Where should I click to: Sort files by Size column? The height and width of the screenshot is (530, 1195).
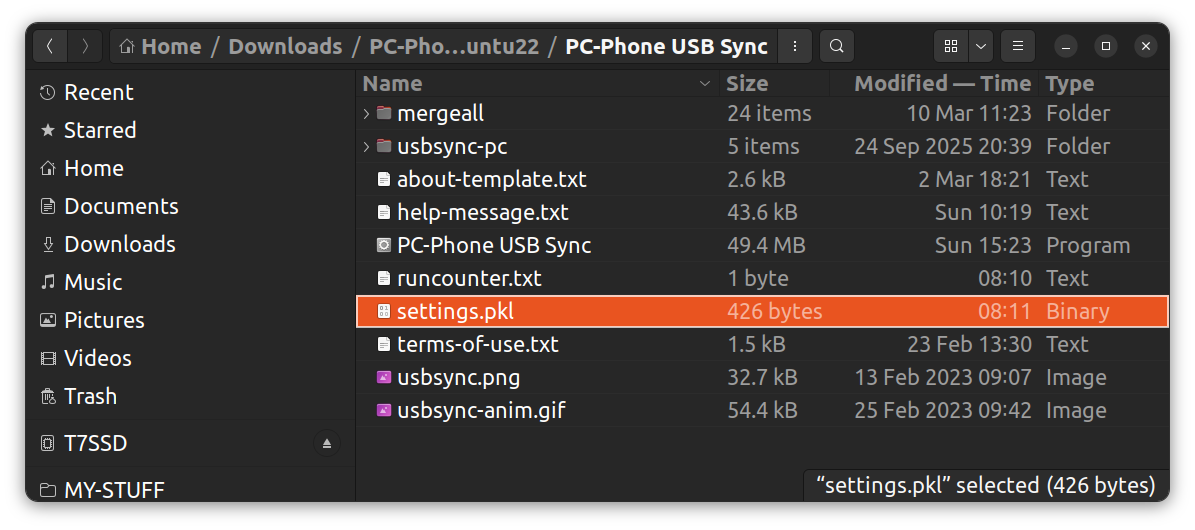click(747, 83)
